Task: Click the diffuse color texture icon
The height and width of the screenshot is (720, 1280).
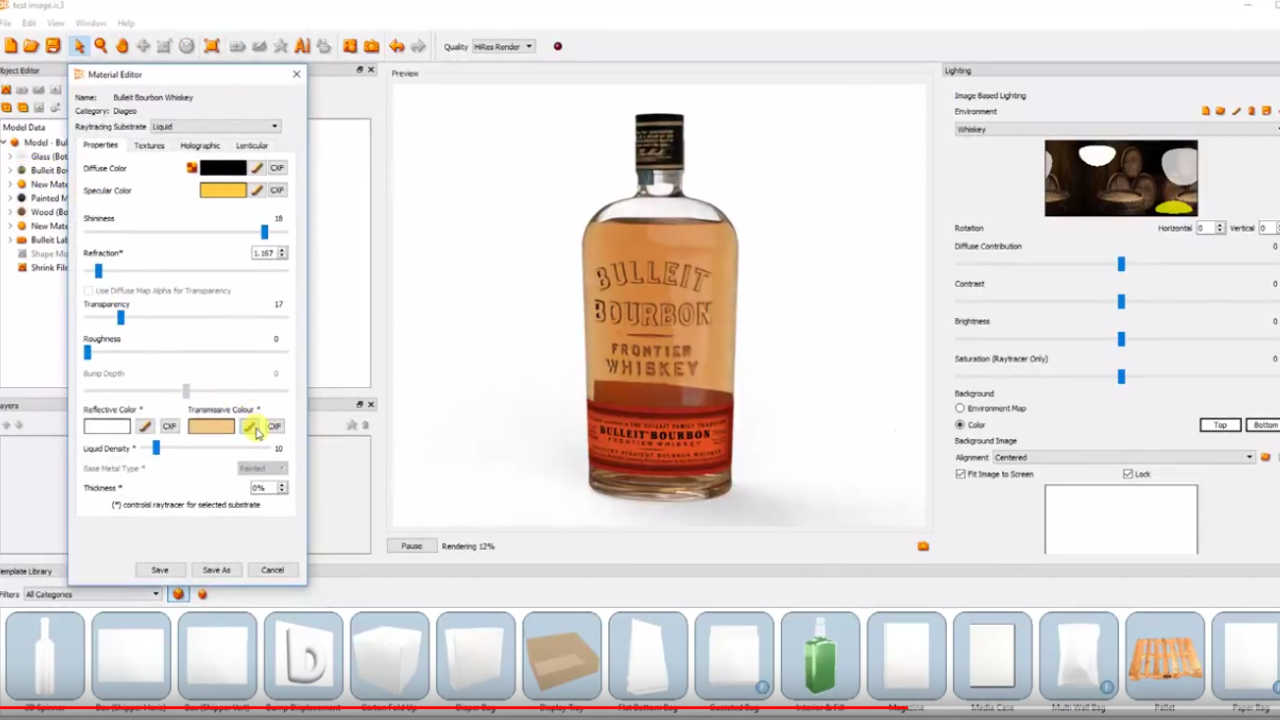Action: pyautogui.click(x=191, y=168)
